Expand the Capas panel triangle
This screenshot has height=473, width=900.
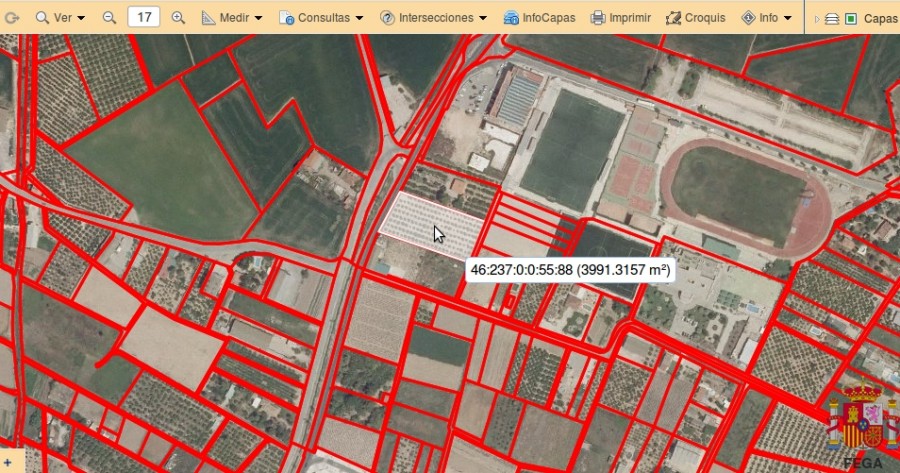point(816,18)
